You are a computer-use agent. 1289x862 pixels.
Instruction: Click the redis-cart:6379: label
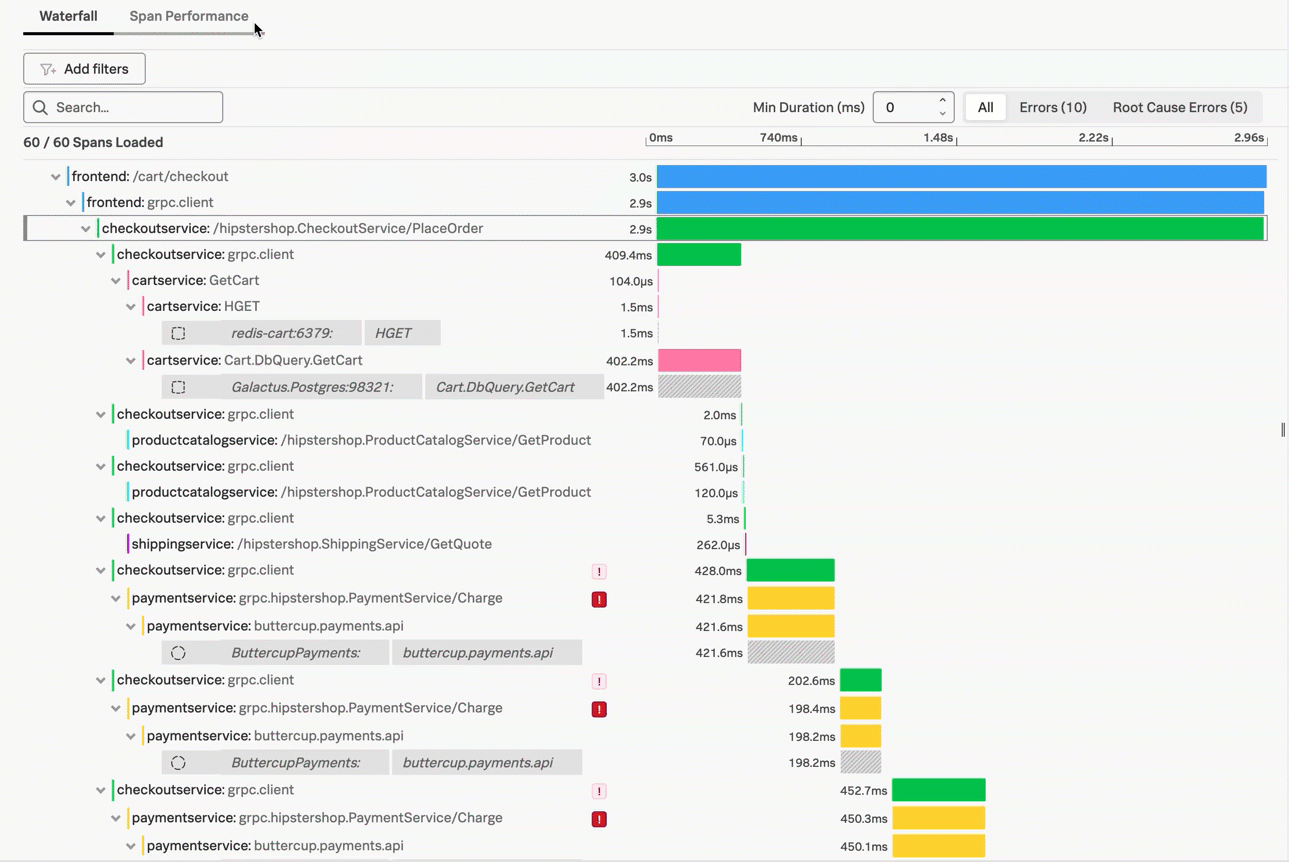282,333
